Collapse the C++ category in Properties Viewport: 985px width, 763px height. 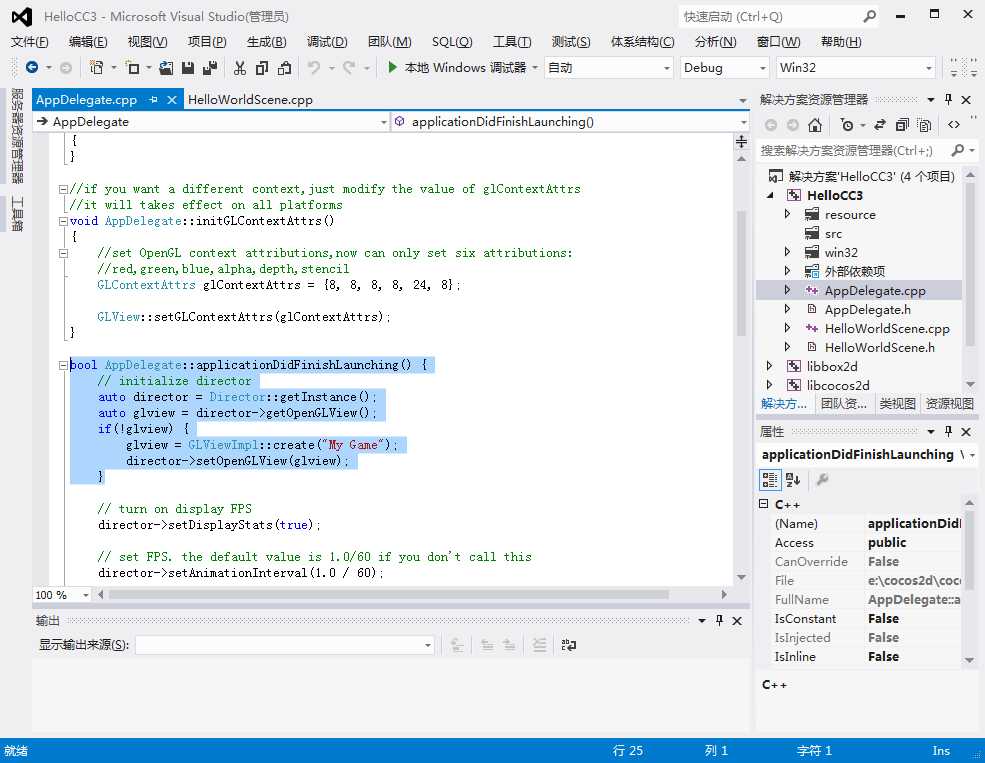[763, 504]
